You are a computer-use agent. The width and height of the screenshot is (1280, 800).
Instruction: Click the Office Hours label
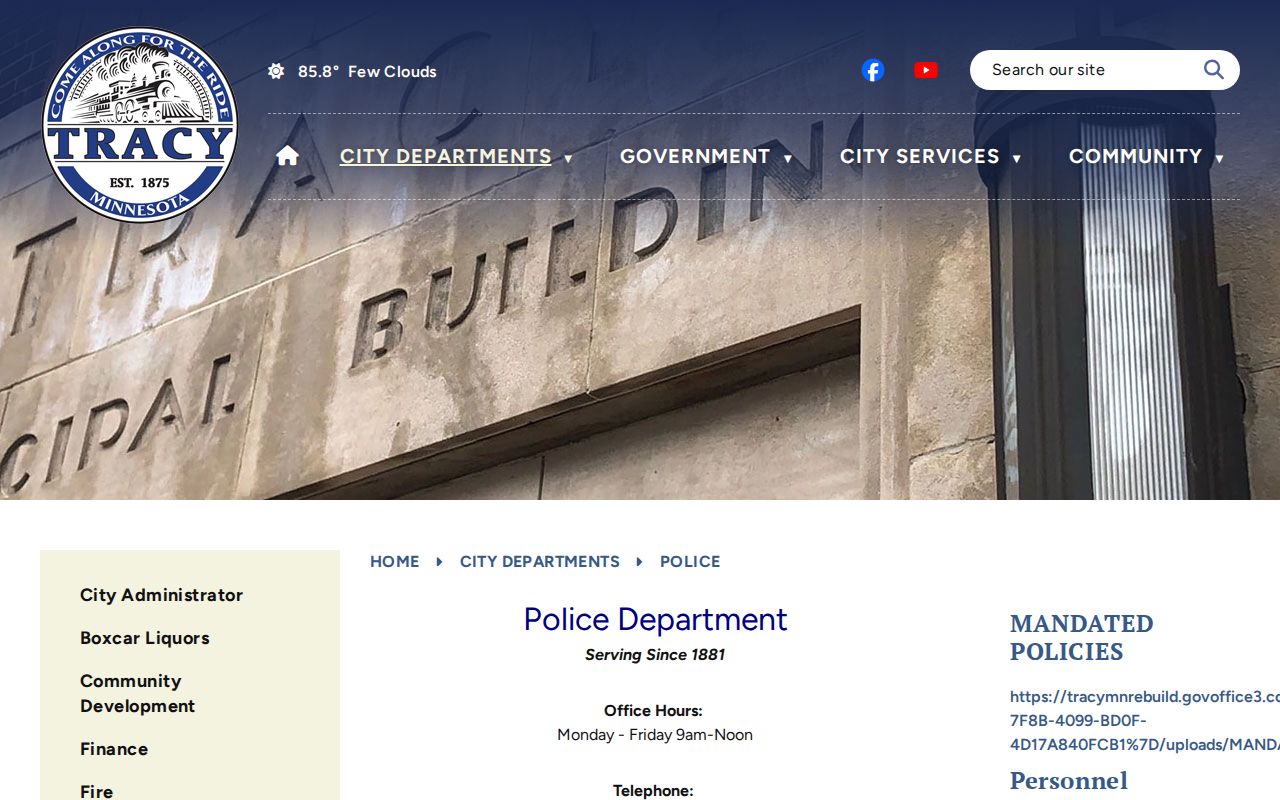pyautogui.click(x=653, y=711)
